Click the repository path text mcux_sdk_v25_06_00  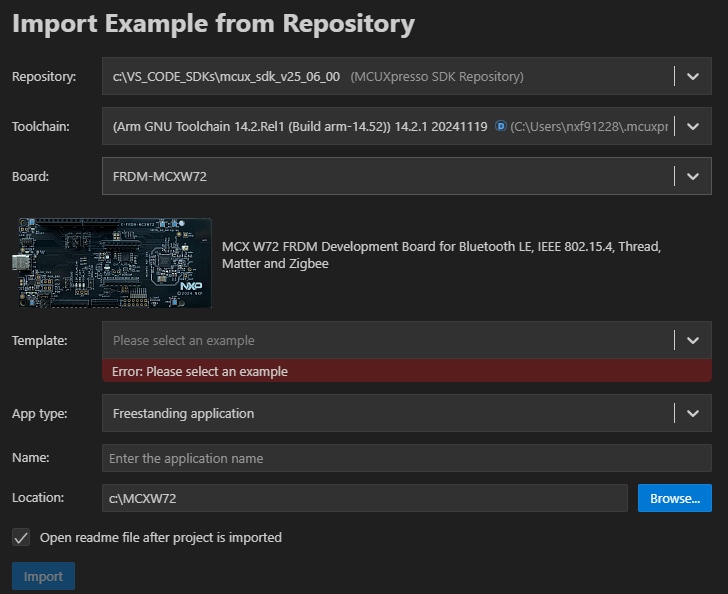pos(226,77)
